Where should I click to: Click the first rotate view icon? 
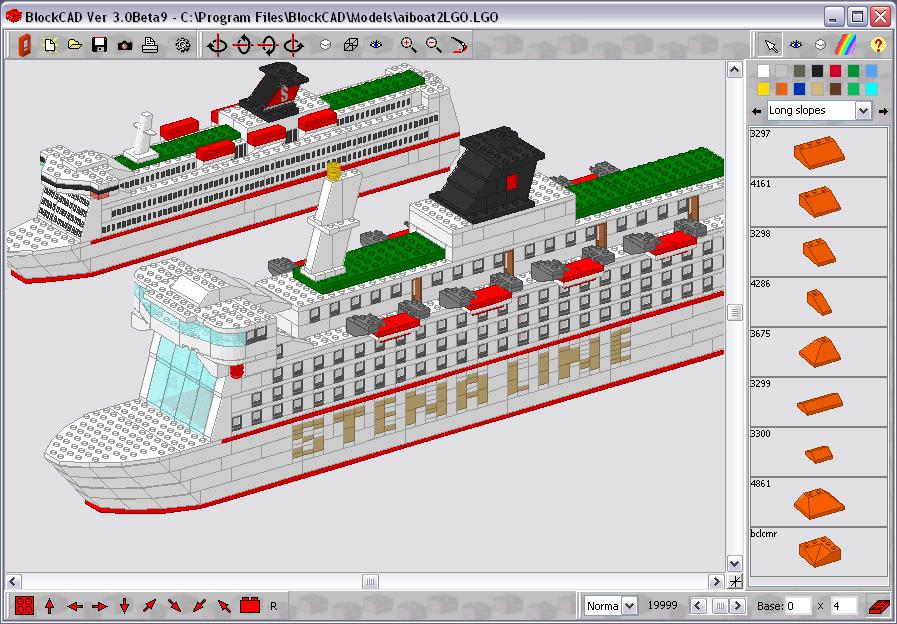217,45
